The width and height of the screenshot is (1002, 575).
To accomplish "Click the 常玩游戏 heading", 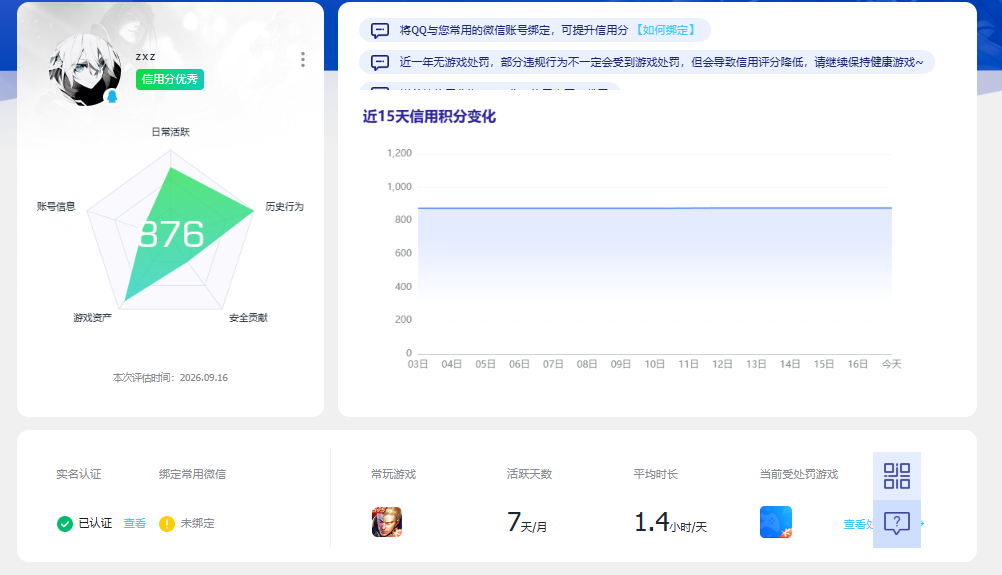I will (394, 474).
